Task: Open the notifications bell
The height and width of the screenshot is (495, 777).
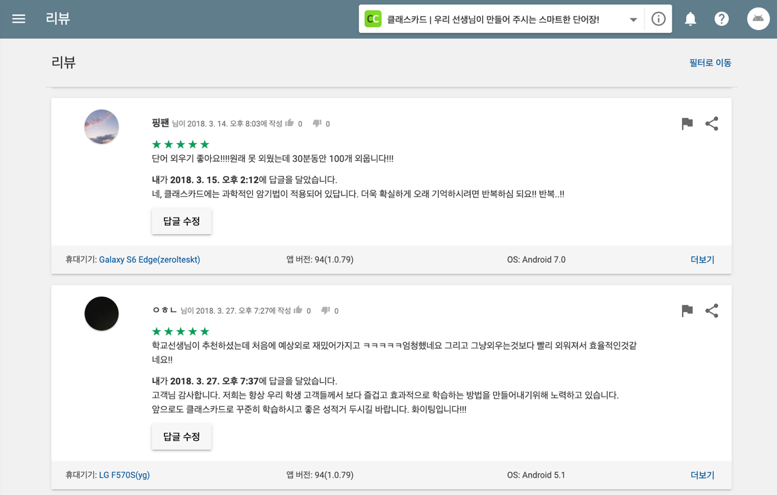Action: (690, 19)
